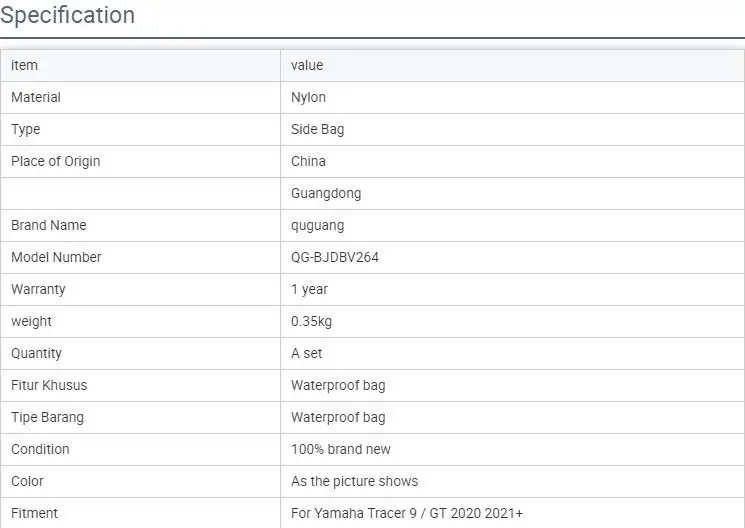This screenshot has width=745, height=528.
Task: Click the quguang brand value
Action: point(319,225)
